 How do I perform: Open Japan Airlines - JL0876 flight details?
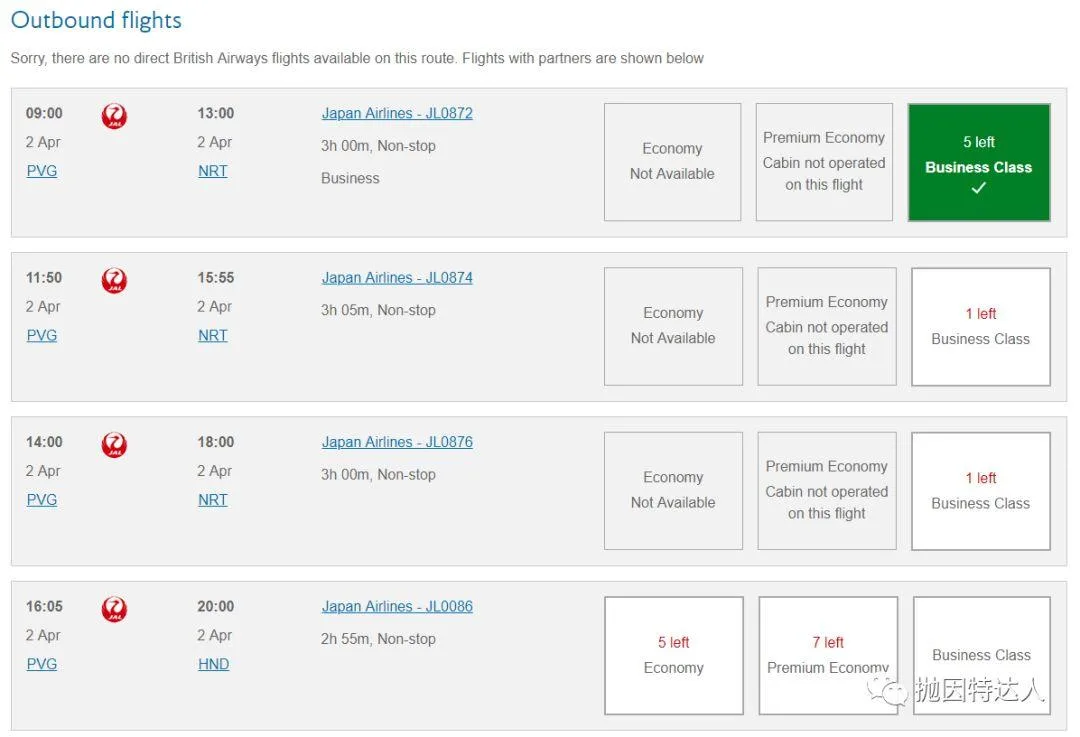397,442
